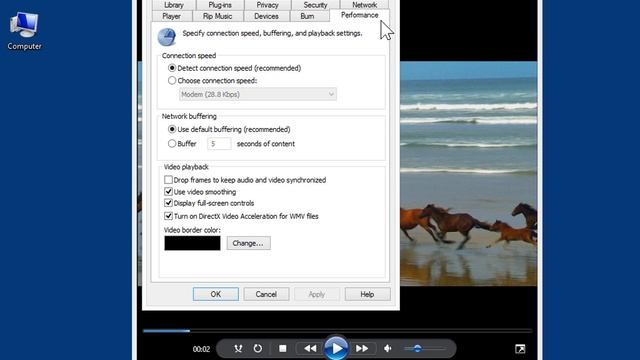Click the Previous/rewind button
Image resolution: width=640 pixels, height=360 pixels.
click(x=310, y=349)
